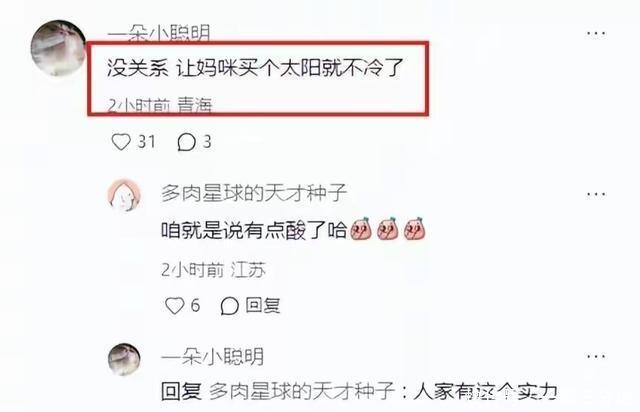Open replies bubble showing 3 comments

coord(187,142)
